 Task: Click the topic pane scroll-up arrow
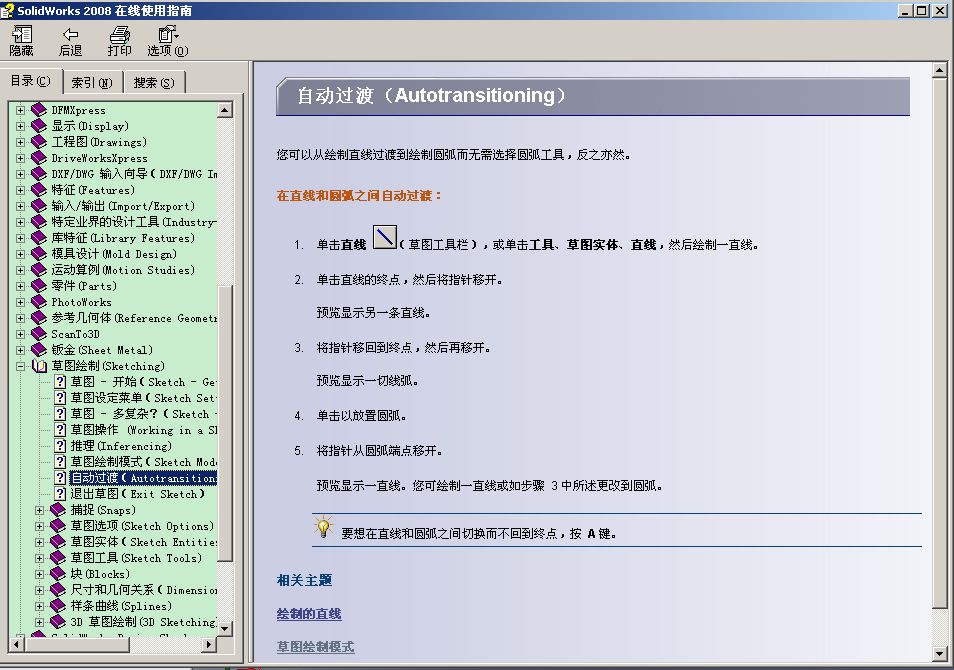click(x=939, y=71)
